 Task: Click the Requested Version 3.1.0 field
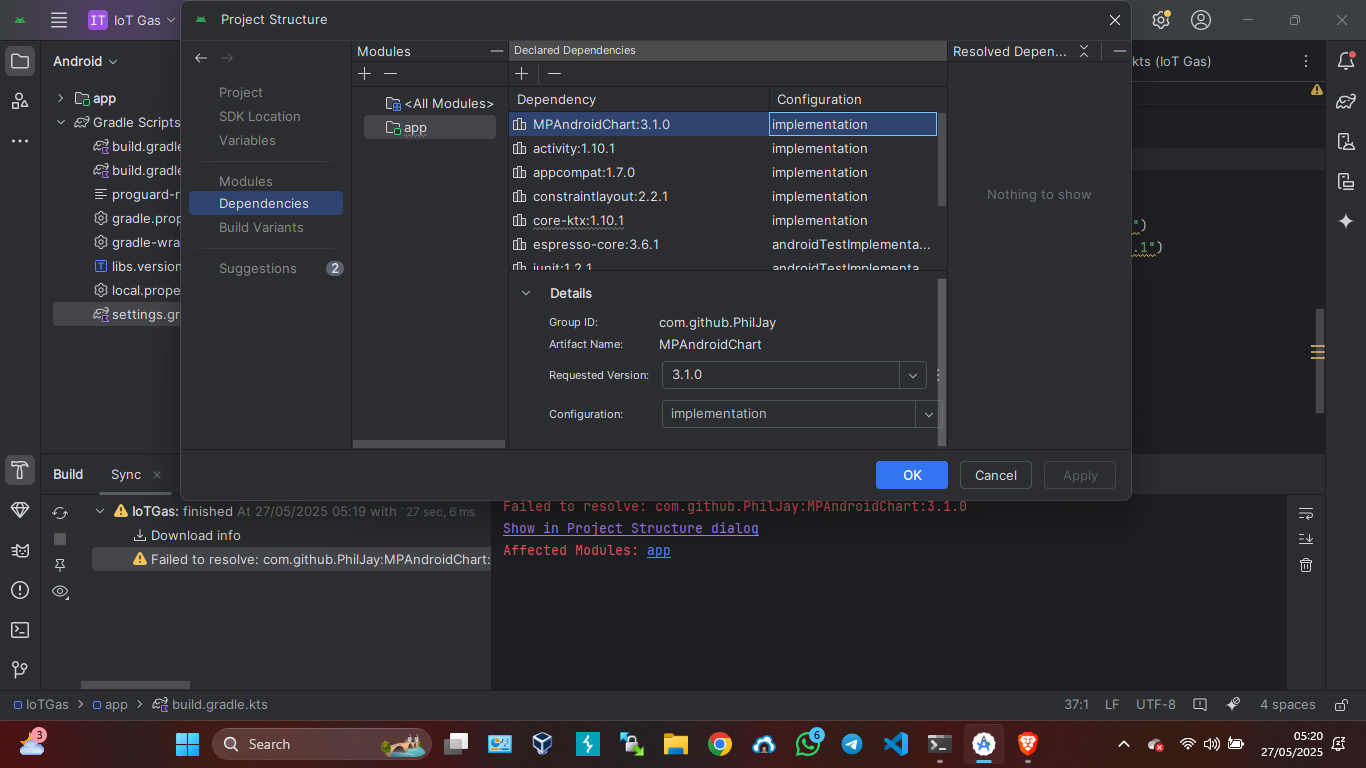781,375
